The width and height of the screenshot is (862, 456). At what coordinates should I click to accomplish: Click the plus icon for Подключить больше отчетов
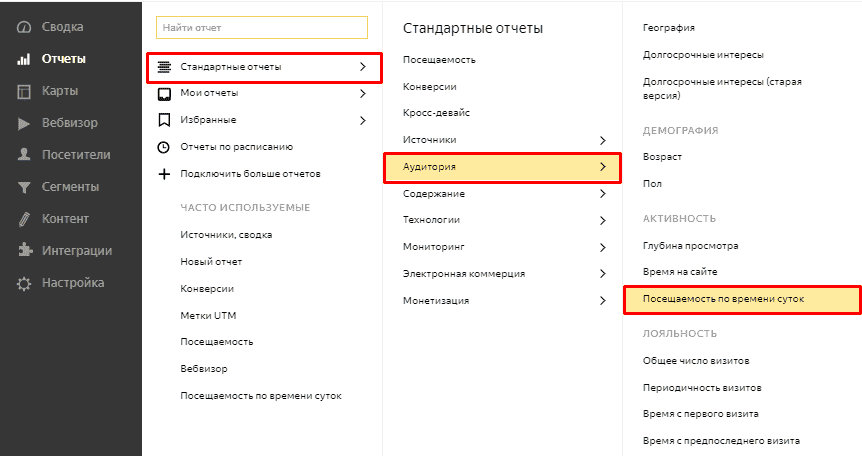point(164,174)
